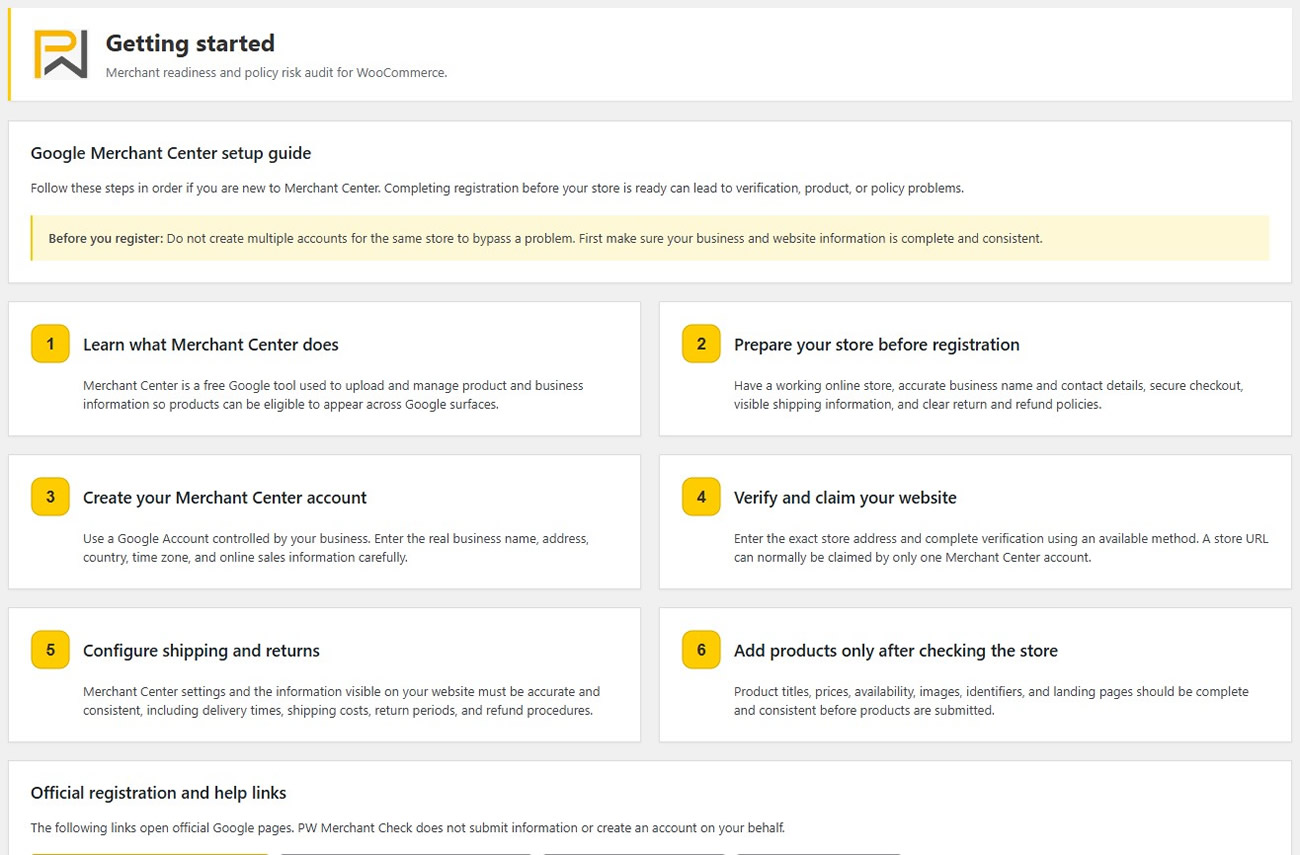Click 'Official registration and help links' heading
Viewport: 1300px width, 855px height.
pos(159,793)
